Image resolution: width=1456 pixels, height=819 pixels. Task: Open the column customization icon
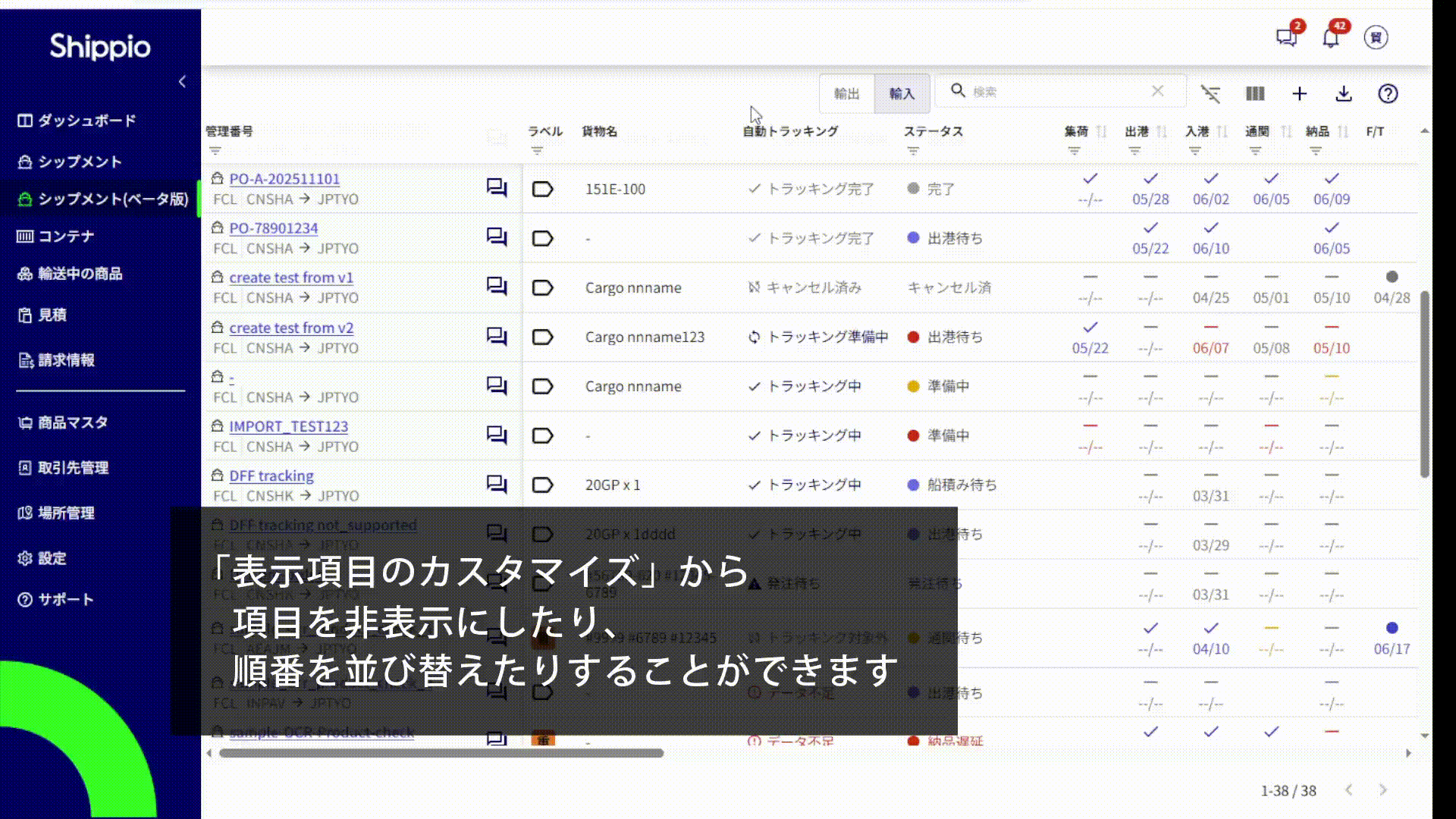[1255, 93]
